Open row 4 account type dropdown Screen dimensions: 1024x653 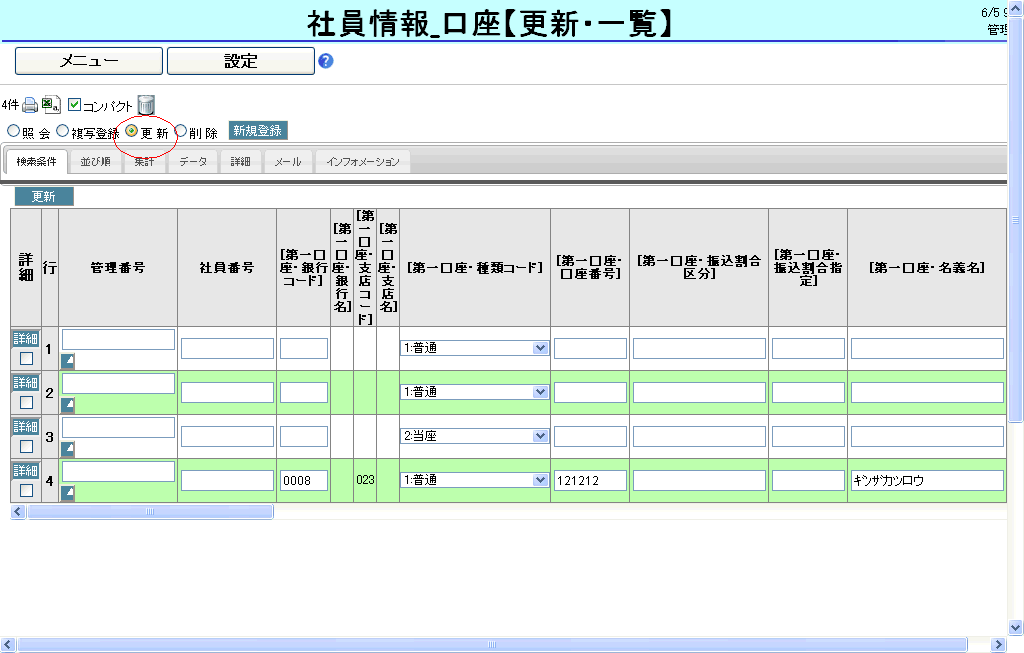pyautogui.click(x=540, y=480)
